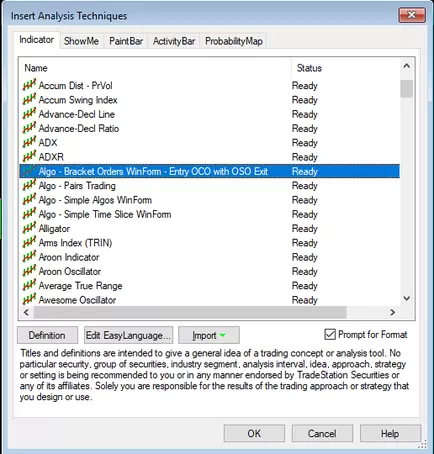Select the Arms Index (TRIN) icon

coord(29,242)
